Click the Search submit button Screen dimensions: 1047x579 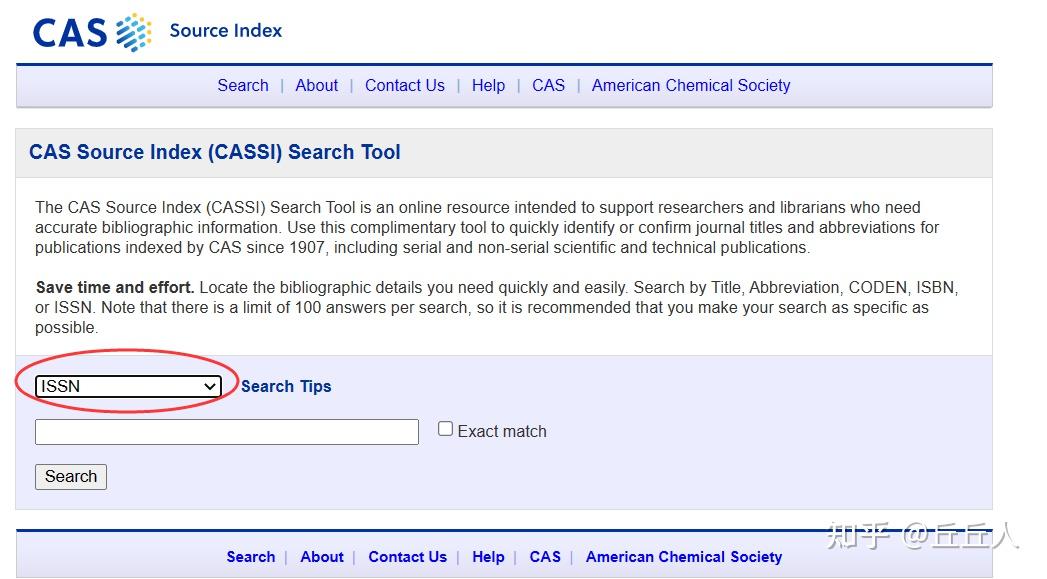[x=71, y=477]
